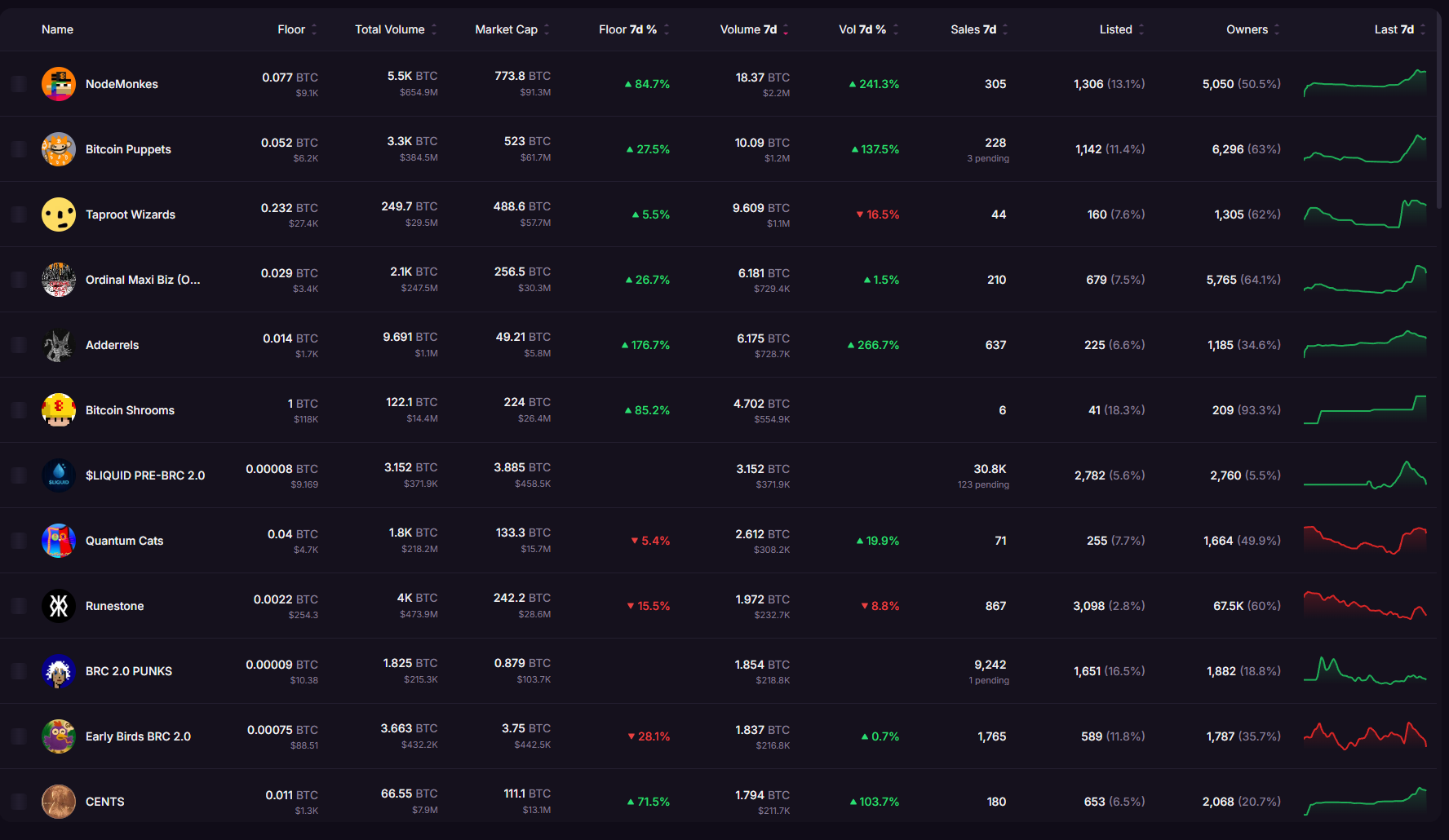Open the BRC 2.0 PUNKS collection name
The image size is (1449, 840).
[x=129, y=671]
